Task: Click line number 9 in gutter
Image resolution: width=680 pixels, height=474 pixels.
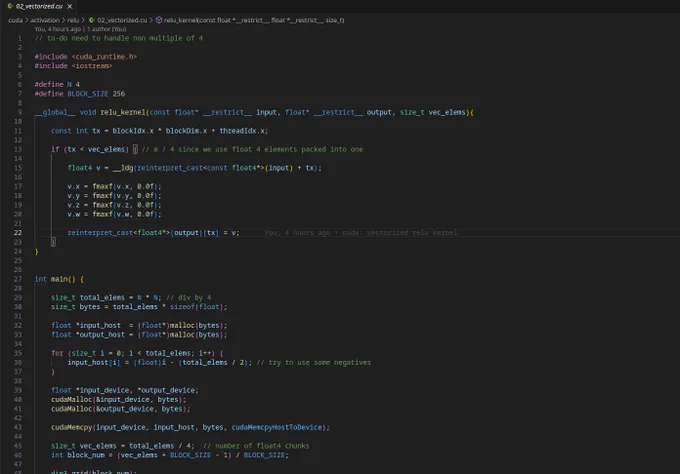Action: click(20, 112)
